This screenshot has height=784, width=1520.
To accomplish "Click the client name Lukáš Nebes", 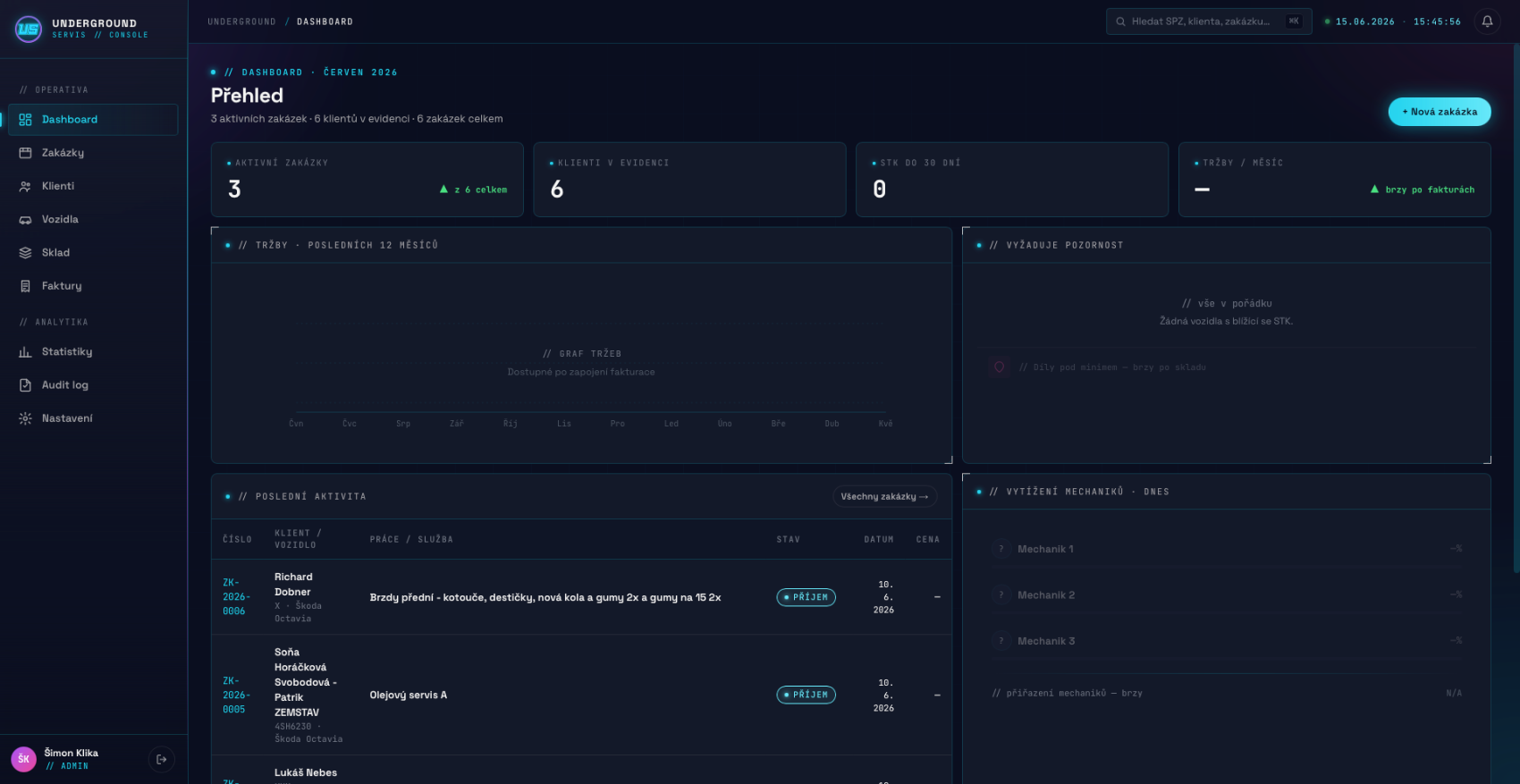I will [306, 772].
